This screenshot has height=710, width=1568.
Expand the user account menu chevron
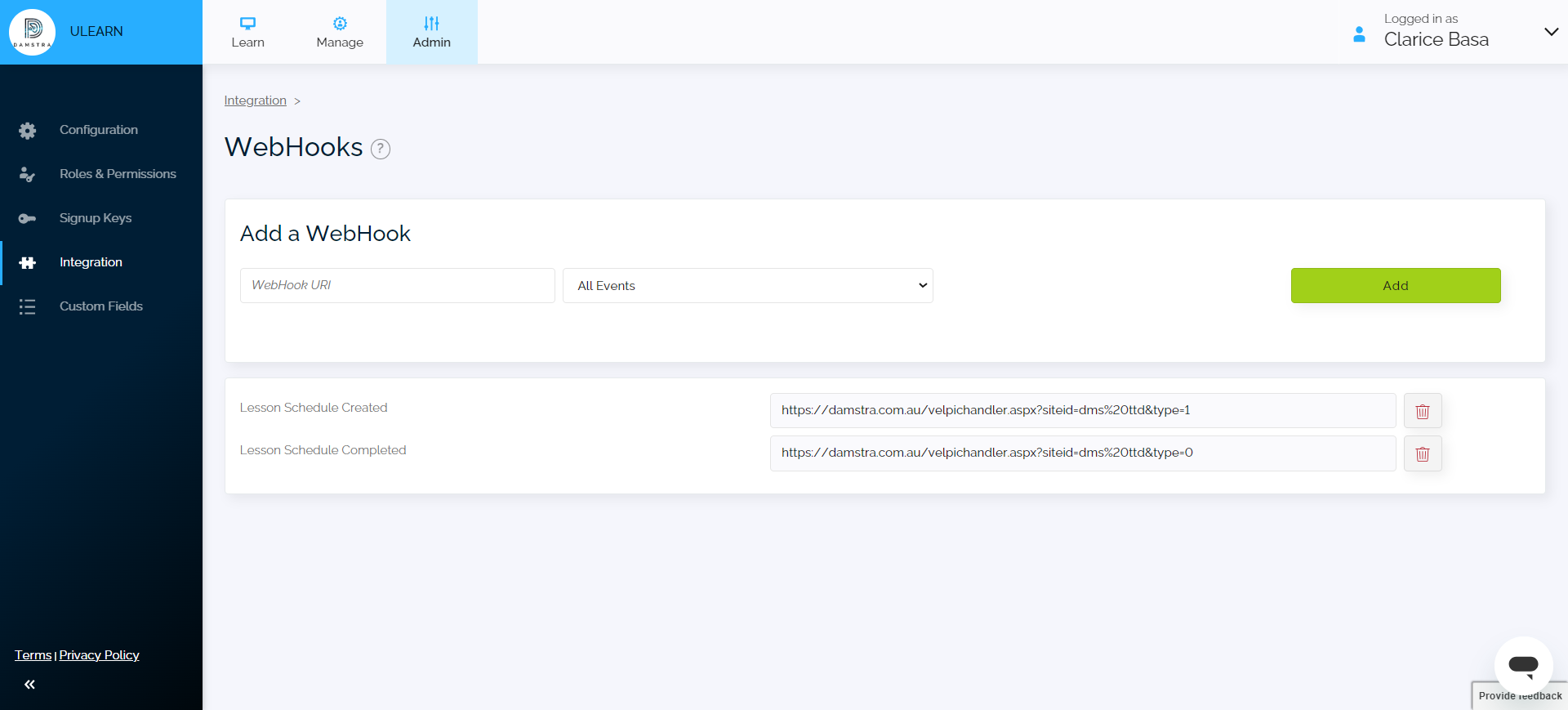tap(1551, 32)
